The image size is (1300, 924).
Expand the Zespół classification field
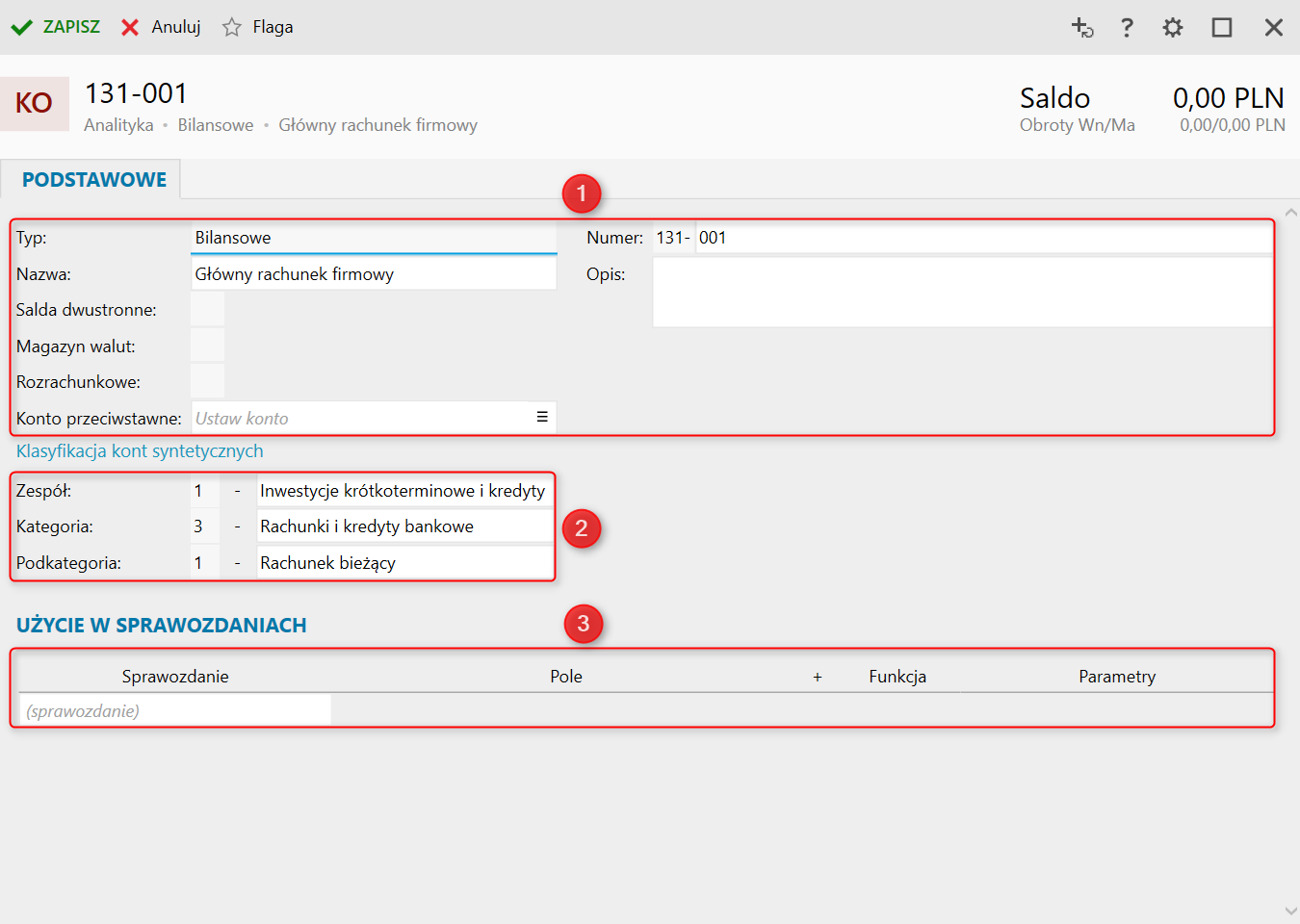(x=403, y=491)
